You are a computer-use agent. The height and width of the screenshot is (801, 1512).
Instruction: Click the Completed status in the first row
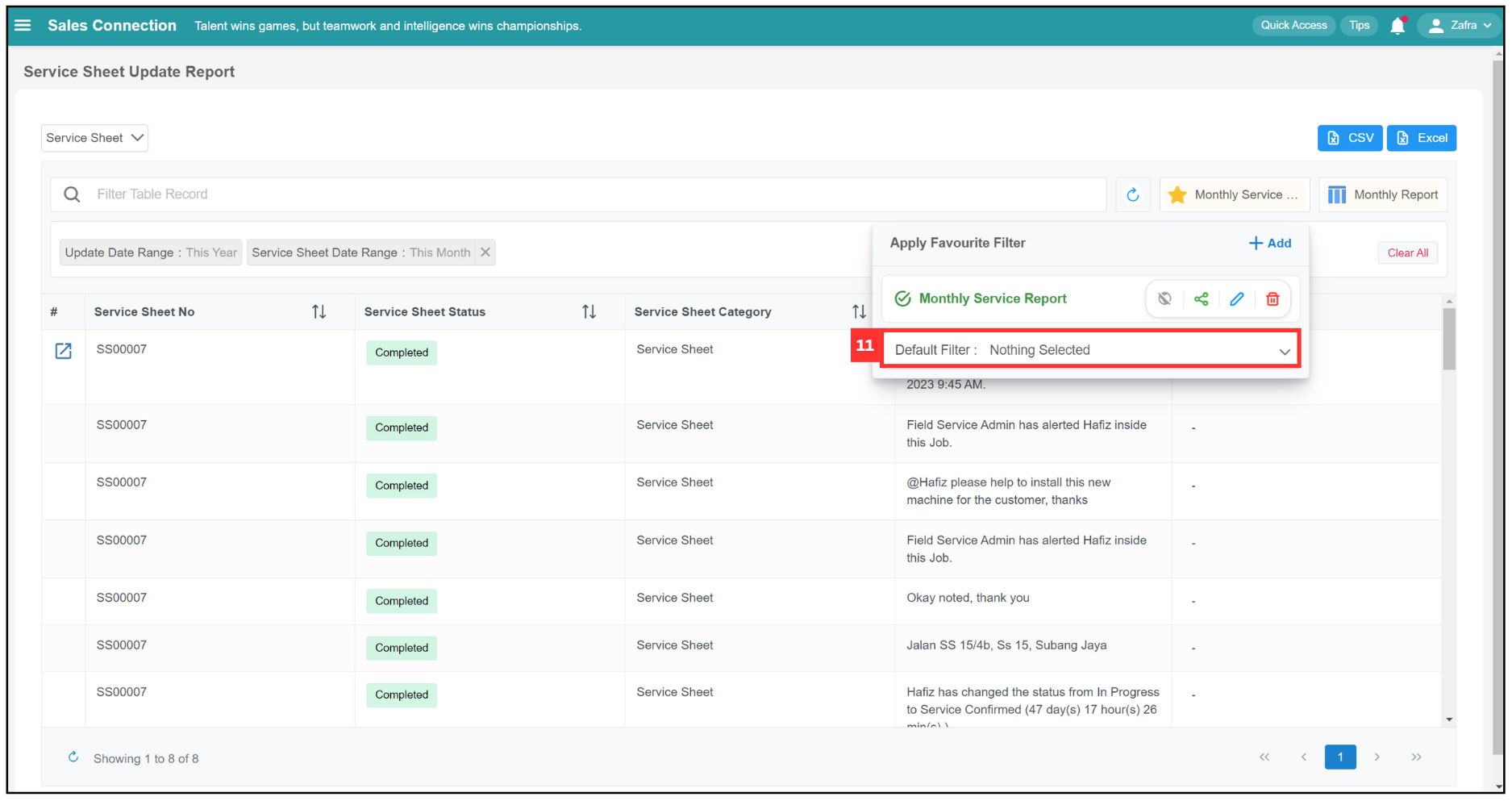pyautogui.click(x=402, y=353)
